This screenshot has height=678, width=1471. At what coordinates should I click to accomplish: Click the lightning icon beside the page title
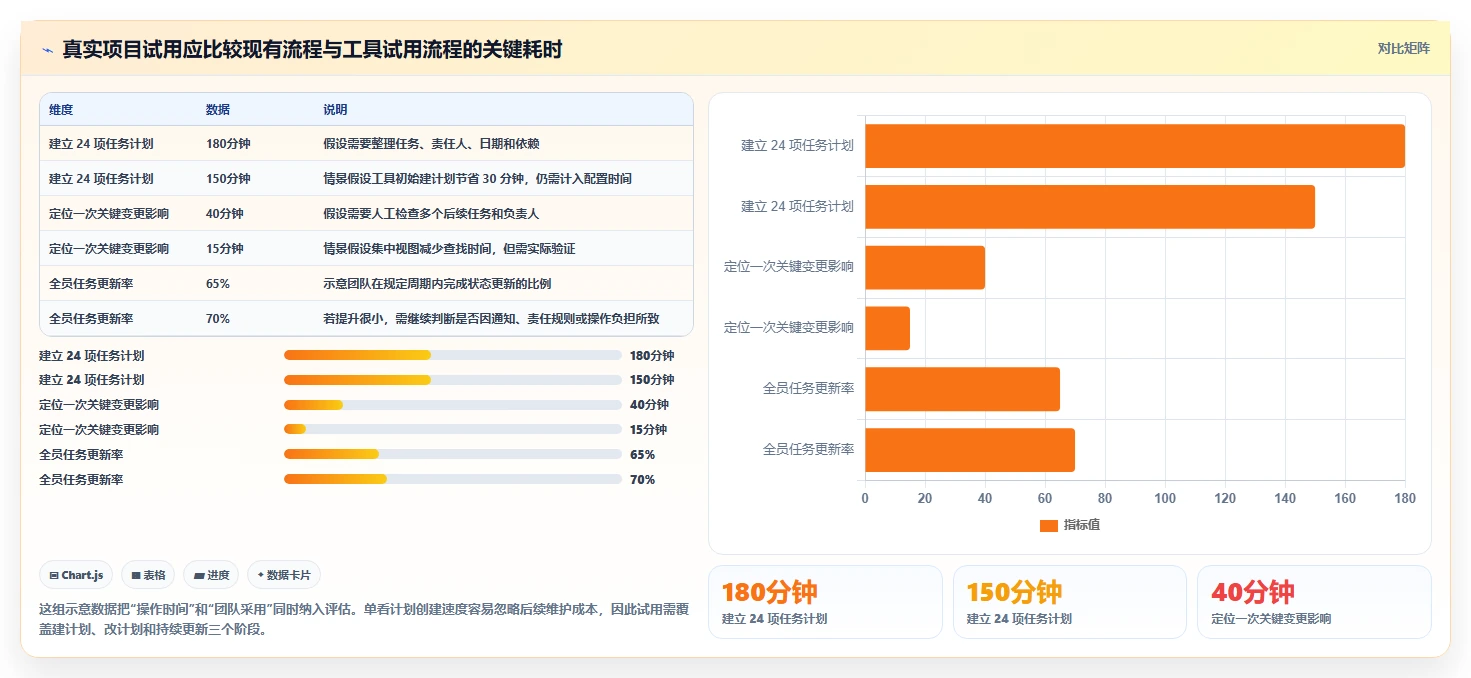tap(47, 50)
